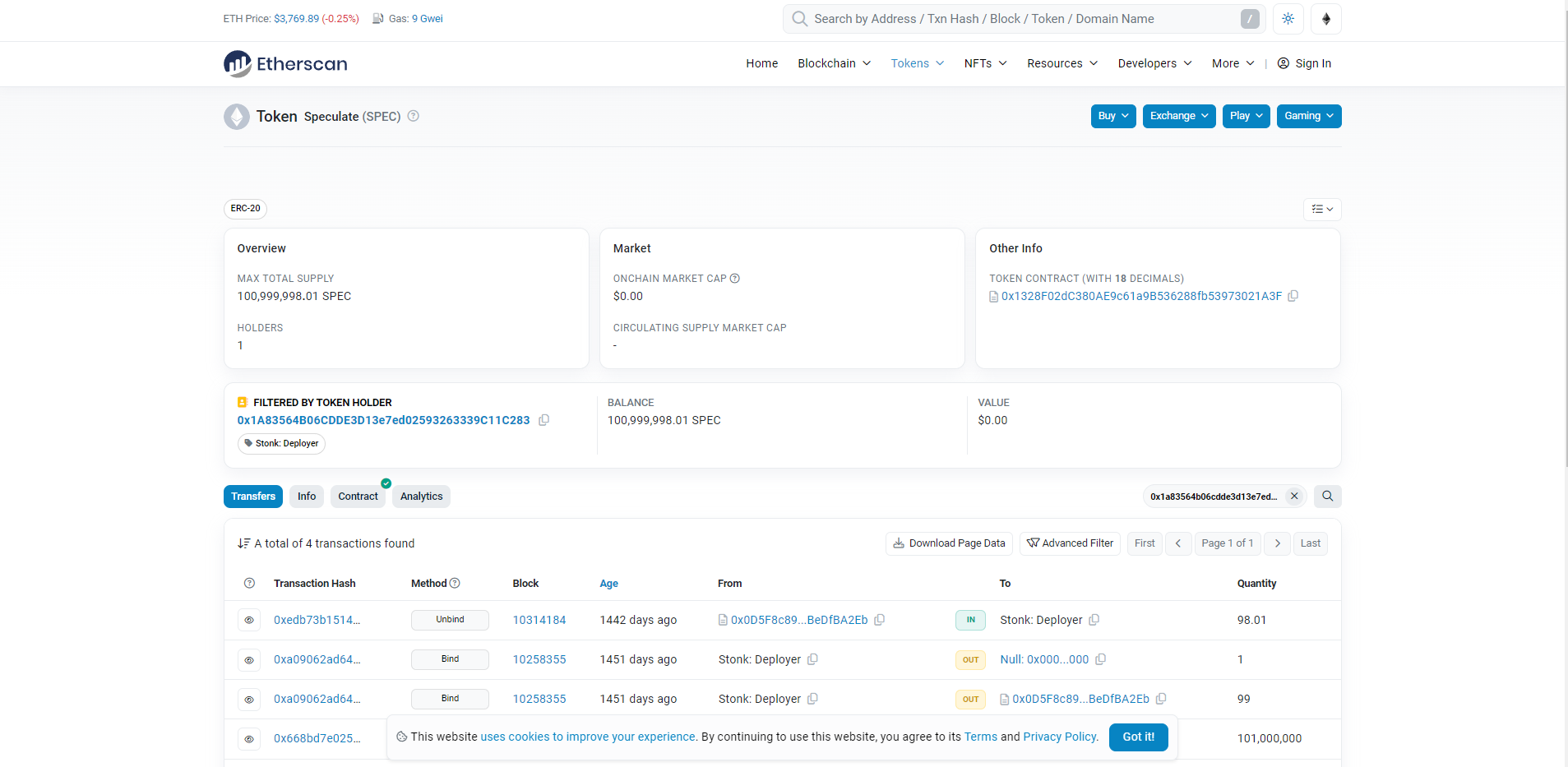Preview the 0xedb73b1514 transaction with eye icon
The height and width of the screenshot is (767, 1568).
(x=249, y=620)
